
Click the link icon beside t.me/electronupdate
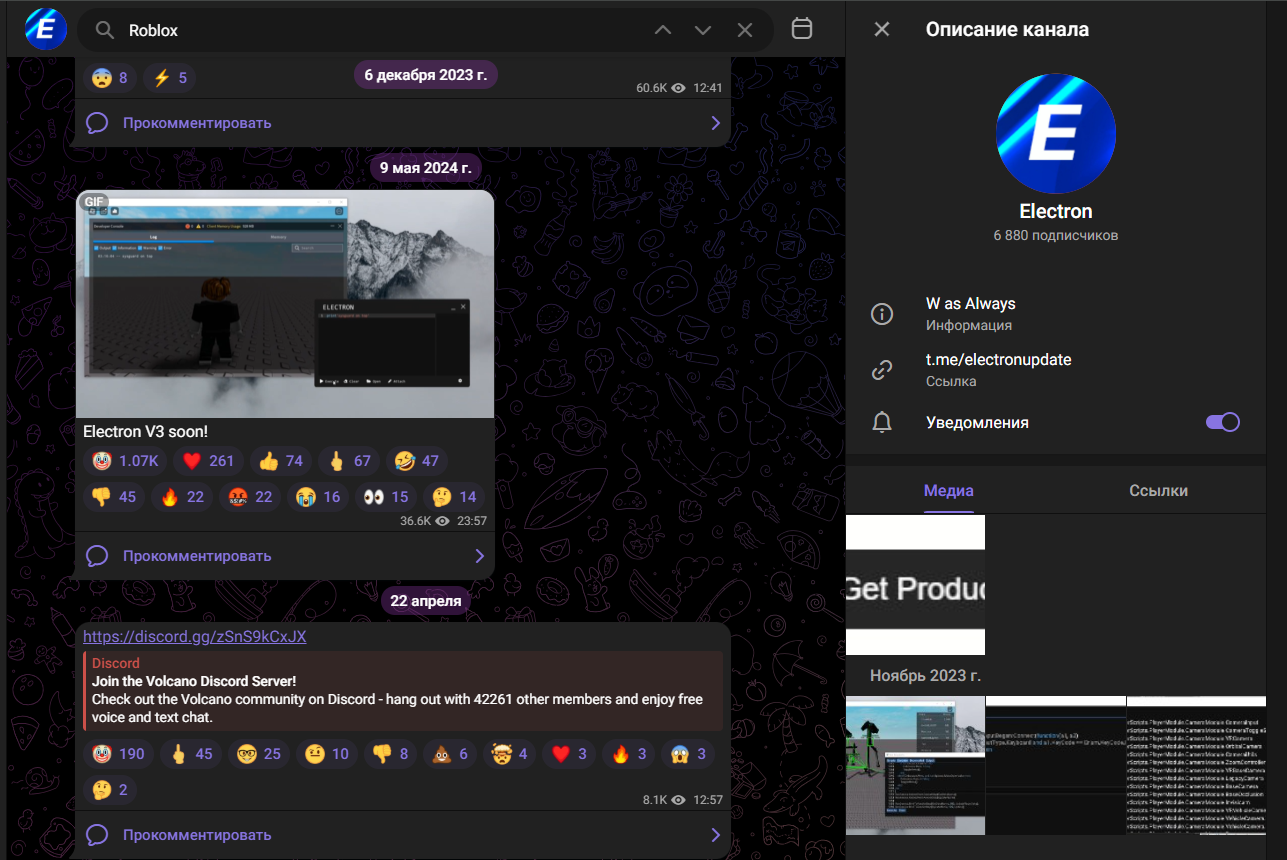(x=882, y=370)
